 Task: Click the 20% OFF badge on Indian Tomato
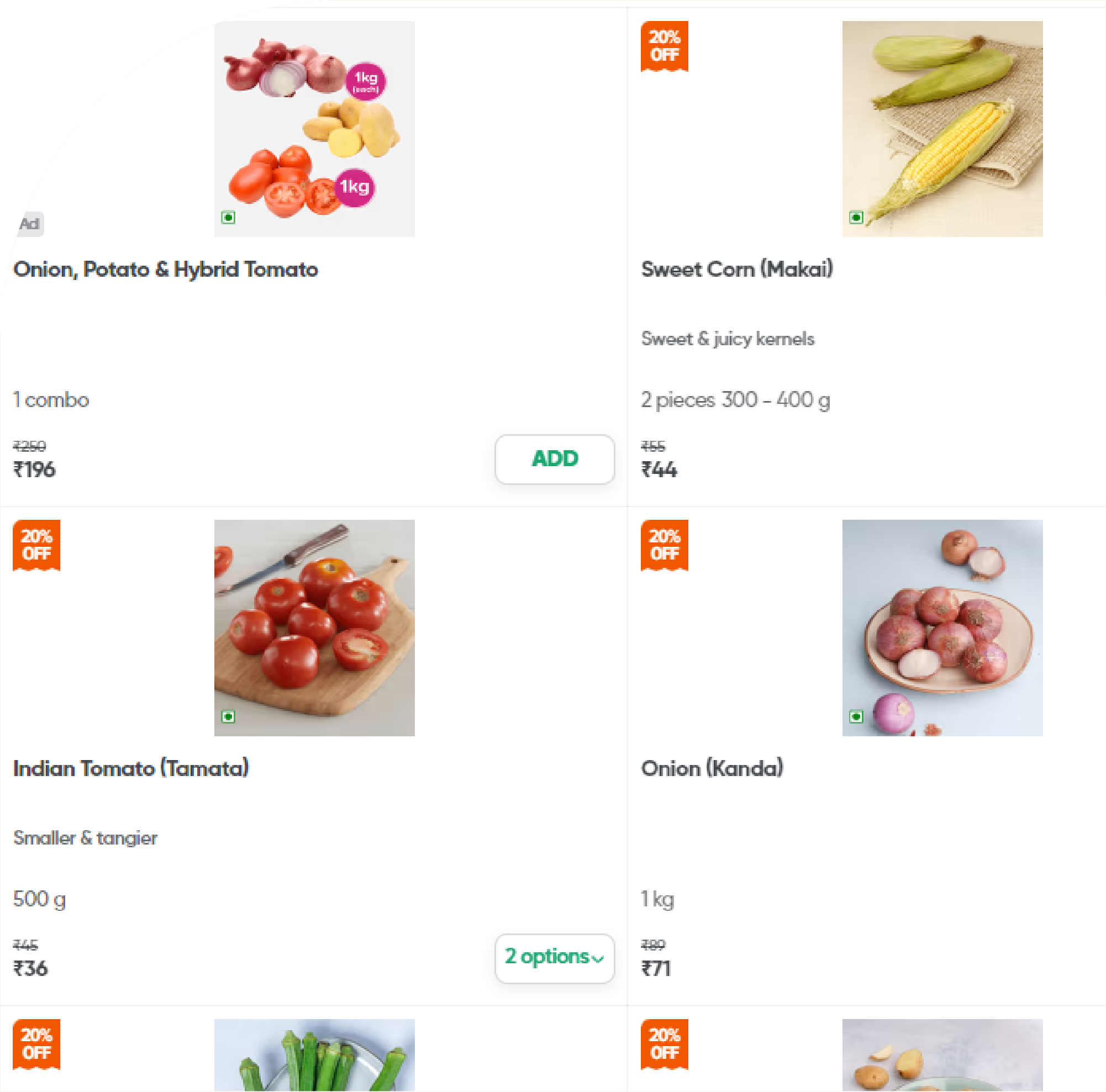point(36,545)
